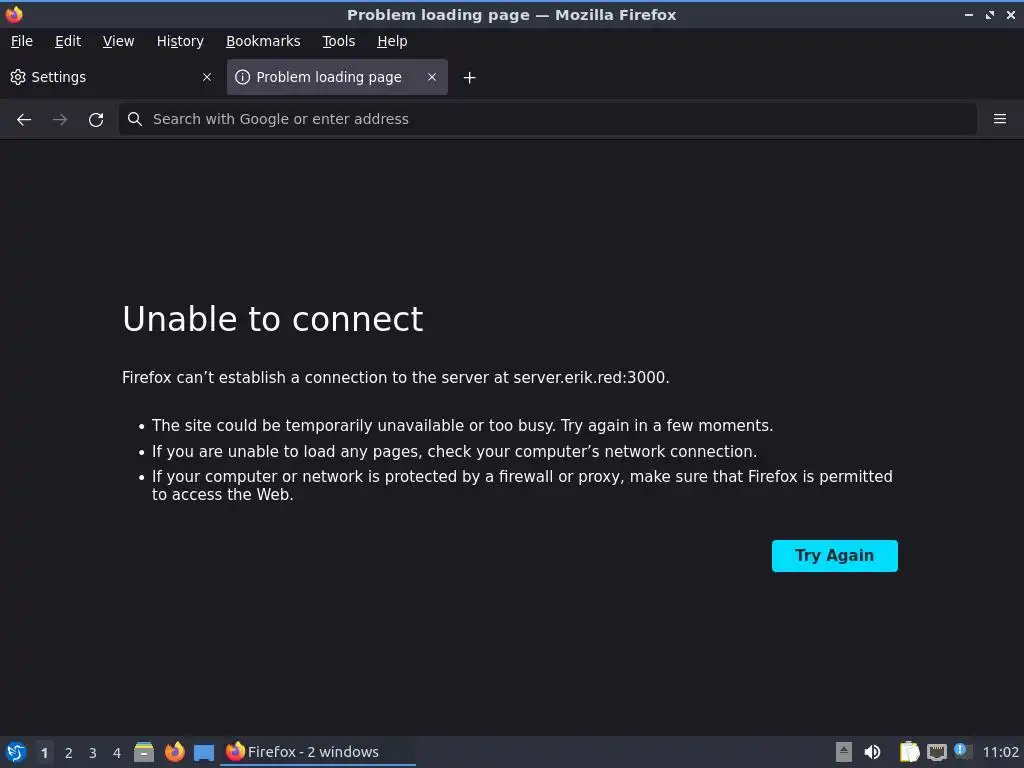Screen dimensions: 1024x768
Task: Click the removable media eject tray icon
Action: point(844,752)
